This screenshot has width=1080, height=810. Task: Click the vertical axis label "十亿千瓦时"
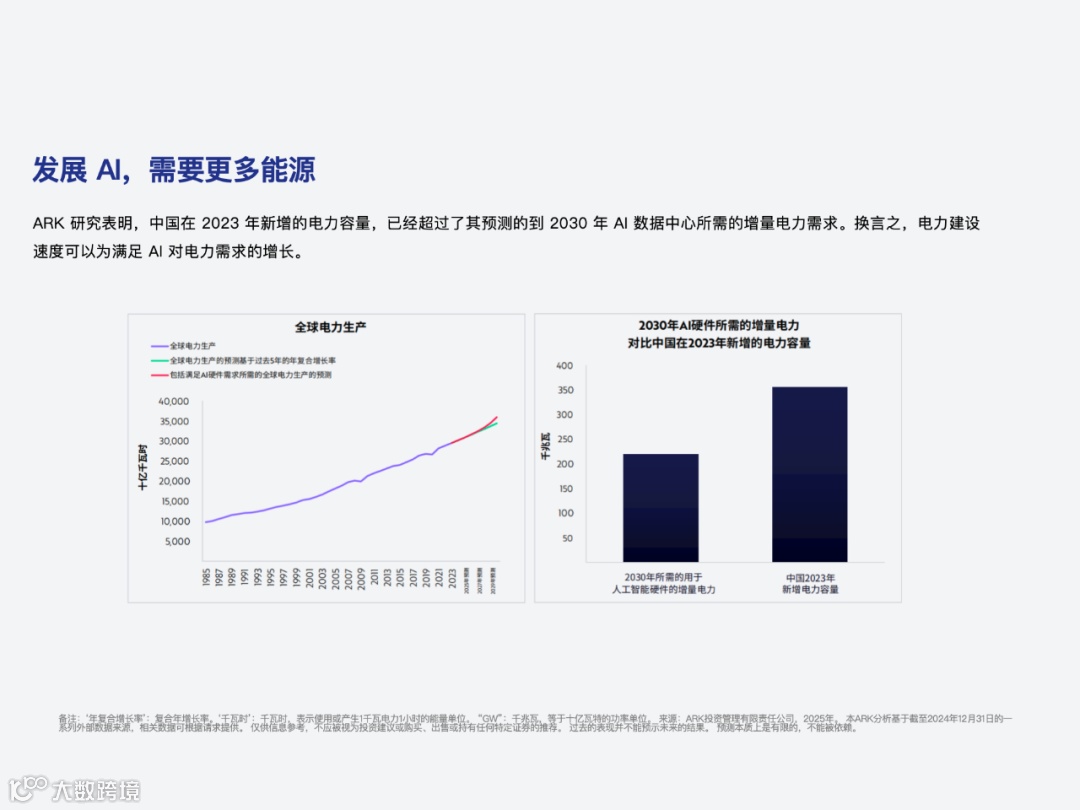click(x=143, y=466)
